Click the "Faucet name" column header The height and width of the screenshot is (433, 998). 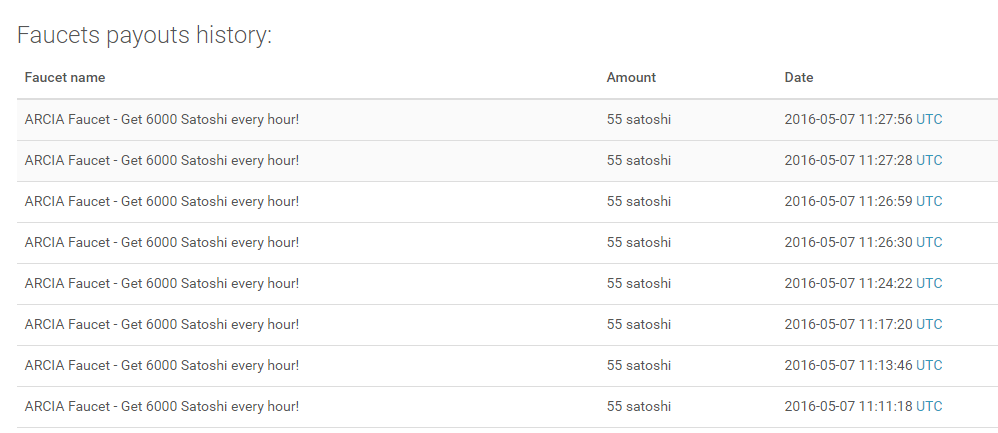65,78
